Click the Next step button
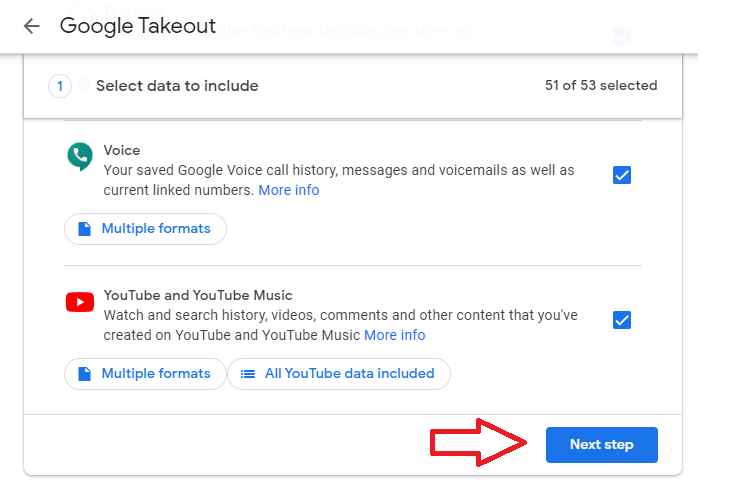 click(x=602, y=445)
